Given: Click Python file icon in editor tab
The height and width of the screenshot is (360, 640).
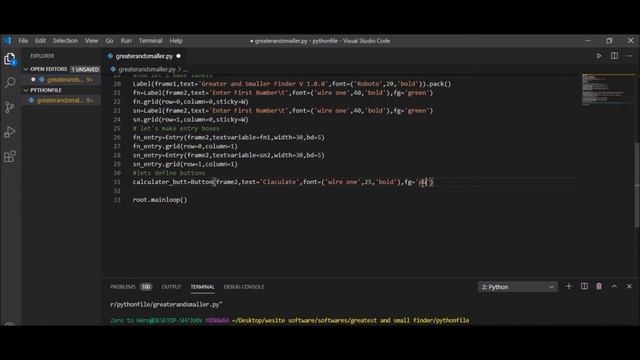Looking at the screenshot, I should (110, 56).
